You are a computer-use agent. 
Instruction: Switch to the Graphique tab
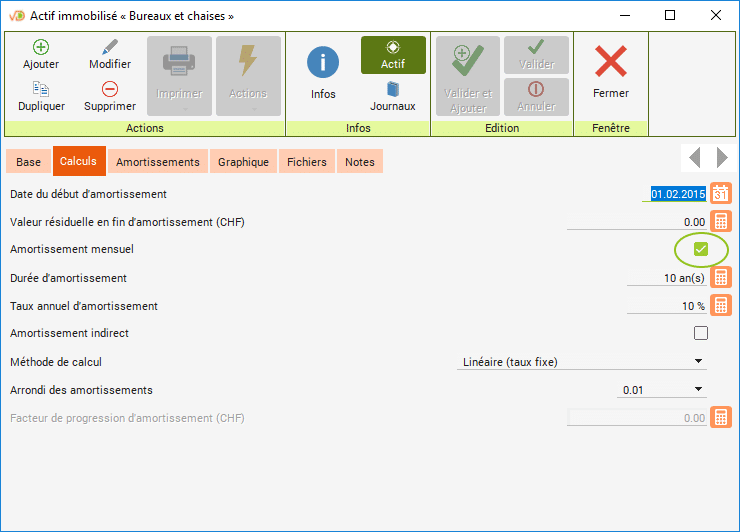[x=243, y=162]
